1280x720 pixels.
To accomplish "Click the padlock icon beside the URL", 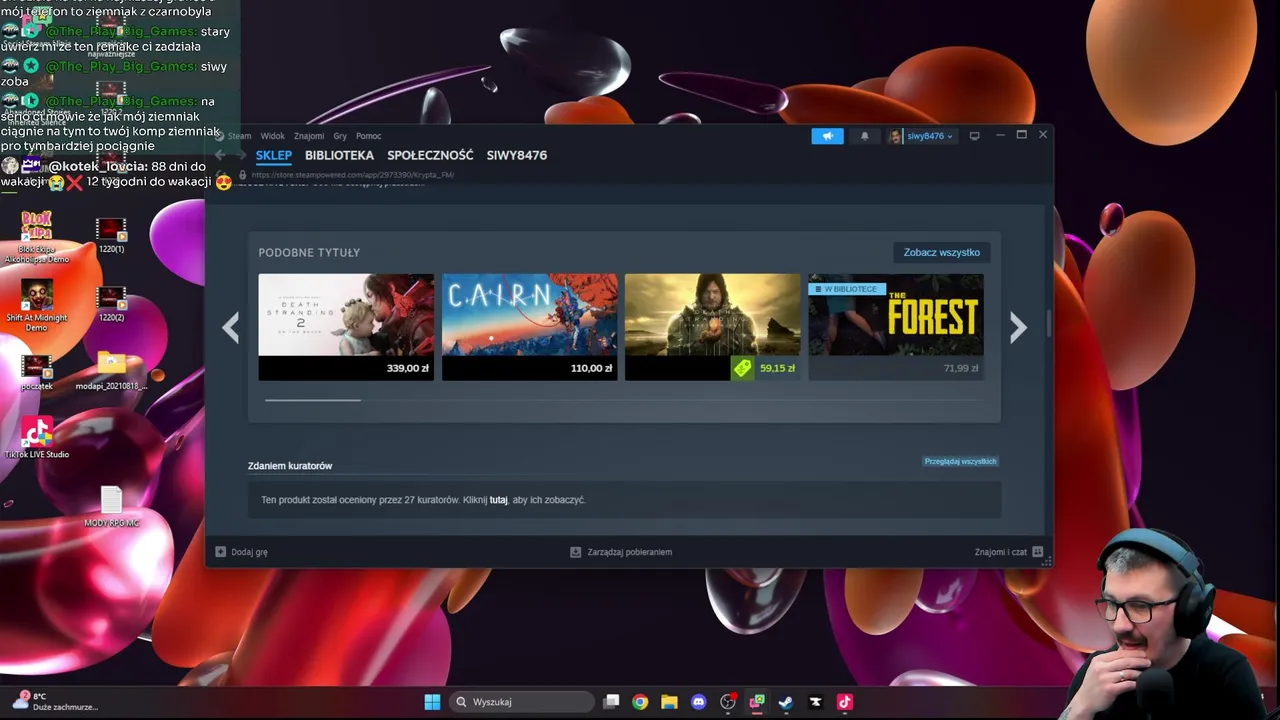I will (x=242, y=175).
